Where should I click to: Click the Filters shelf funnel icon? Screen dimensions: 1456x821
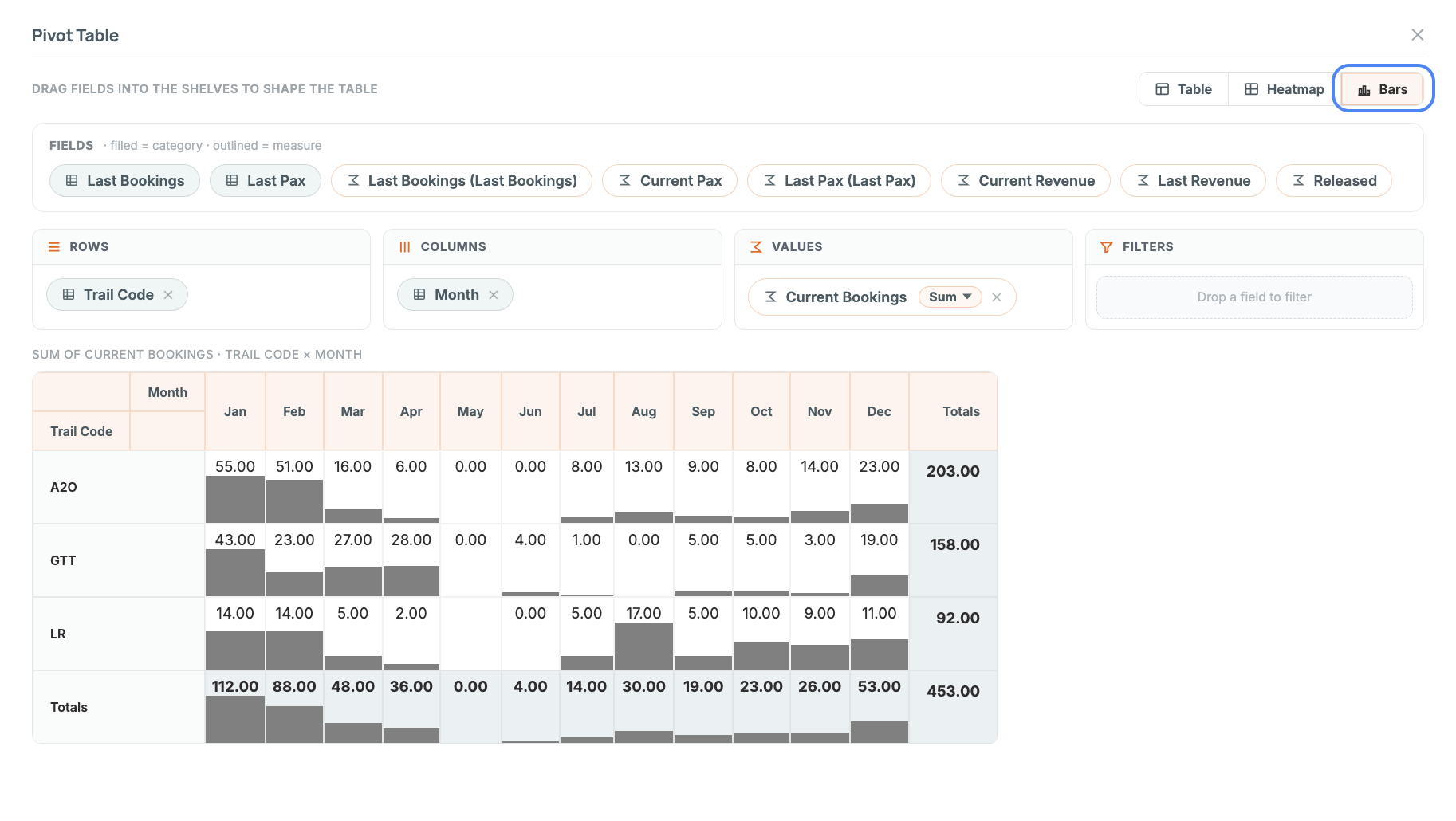tap(1107, 247)
